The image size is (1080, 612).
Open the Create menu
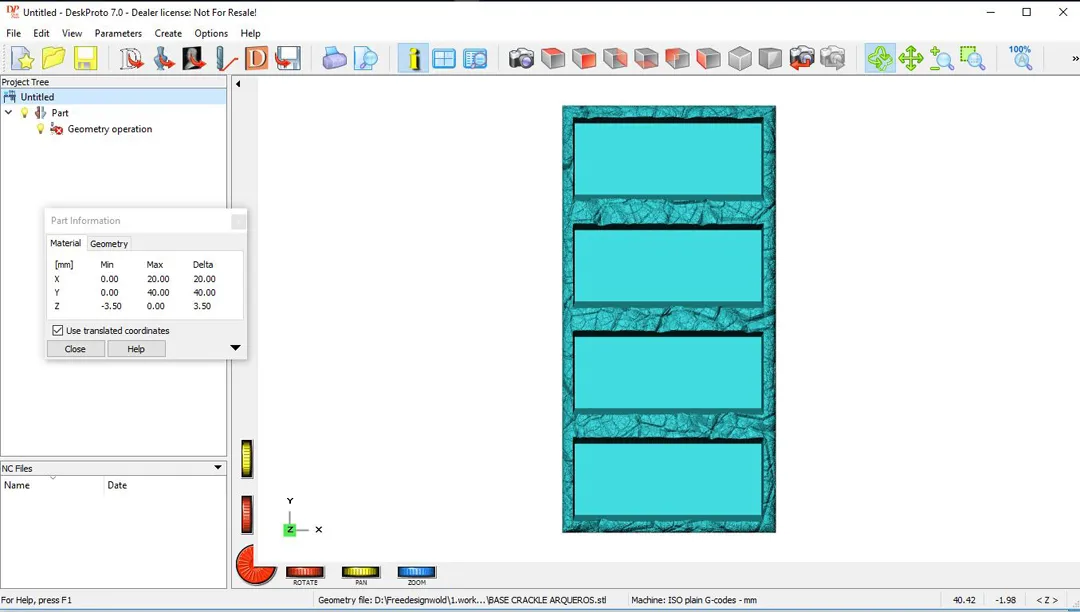click(168, 33)
